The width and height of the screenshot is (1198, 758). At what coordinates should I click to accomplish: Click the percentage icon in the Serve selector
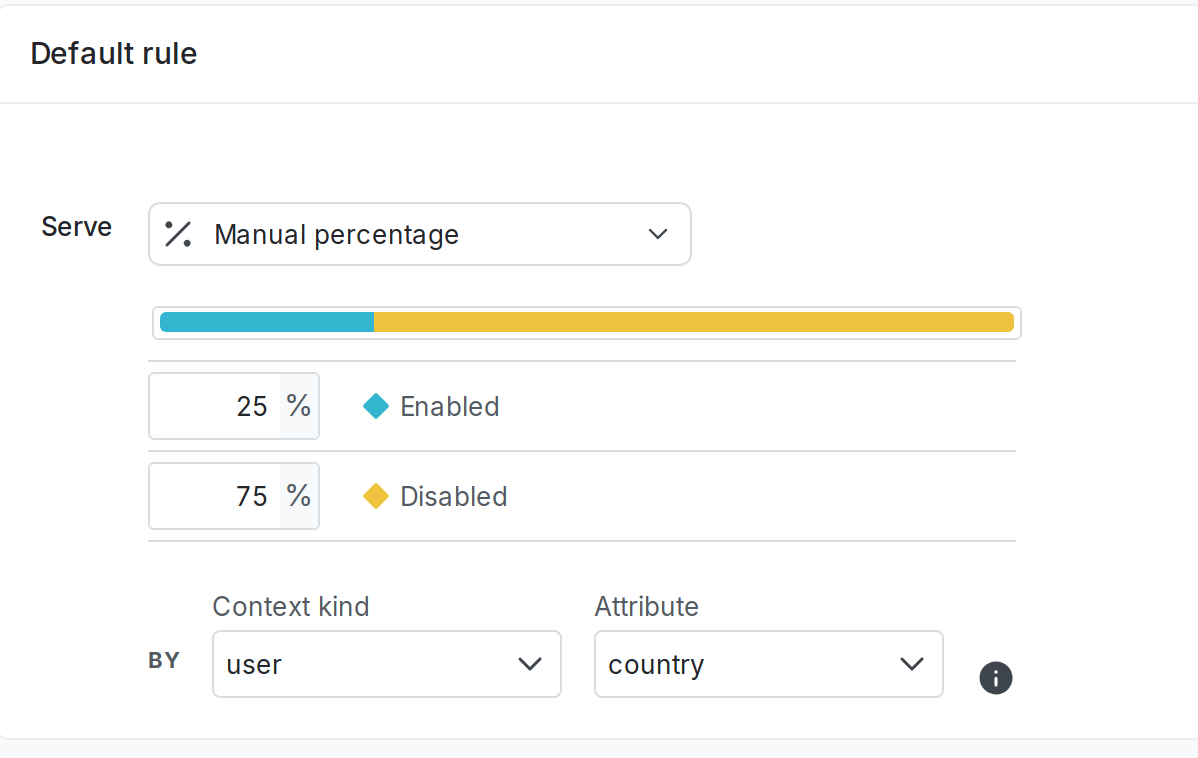coord(176,234)
